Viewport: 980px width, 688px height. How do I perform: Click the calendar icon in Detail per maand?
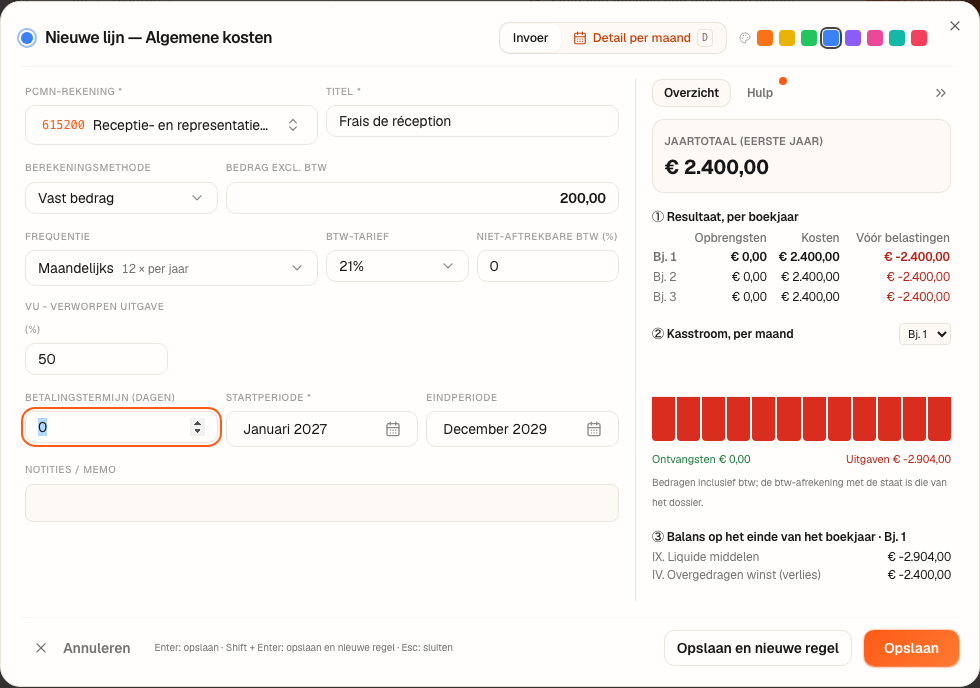pos(580,38)
